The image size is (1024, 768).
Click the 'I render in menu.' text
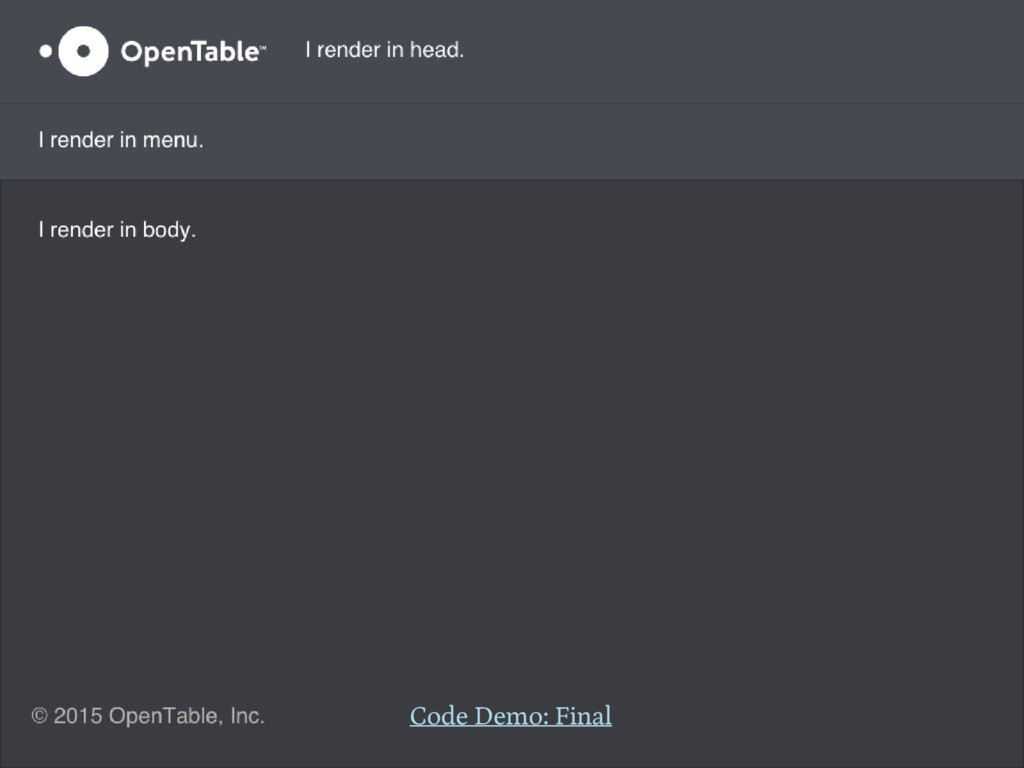click(x=121, y=140)
